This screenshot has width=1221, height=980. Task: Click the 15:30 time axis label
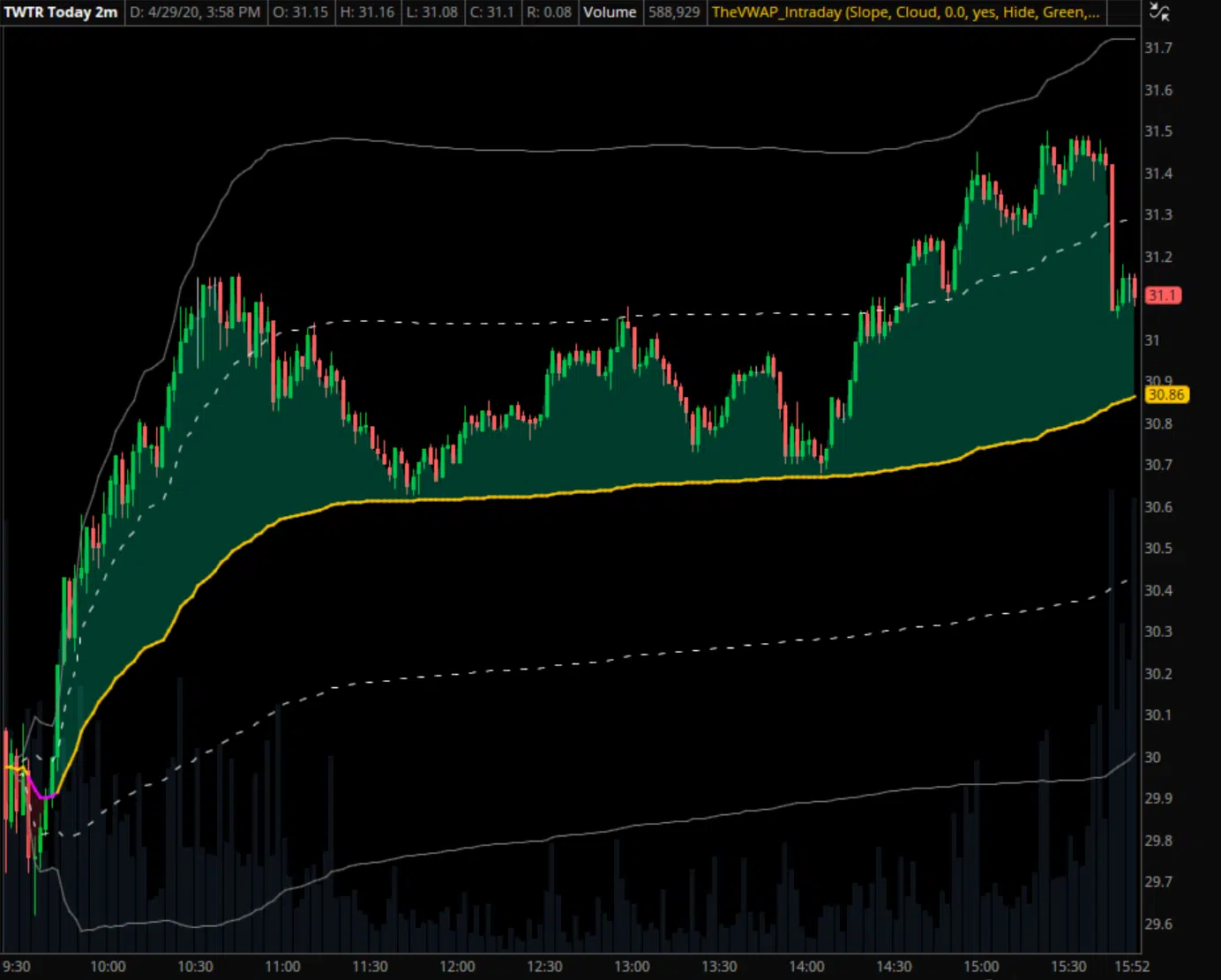click(x=1068, y=967)
